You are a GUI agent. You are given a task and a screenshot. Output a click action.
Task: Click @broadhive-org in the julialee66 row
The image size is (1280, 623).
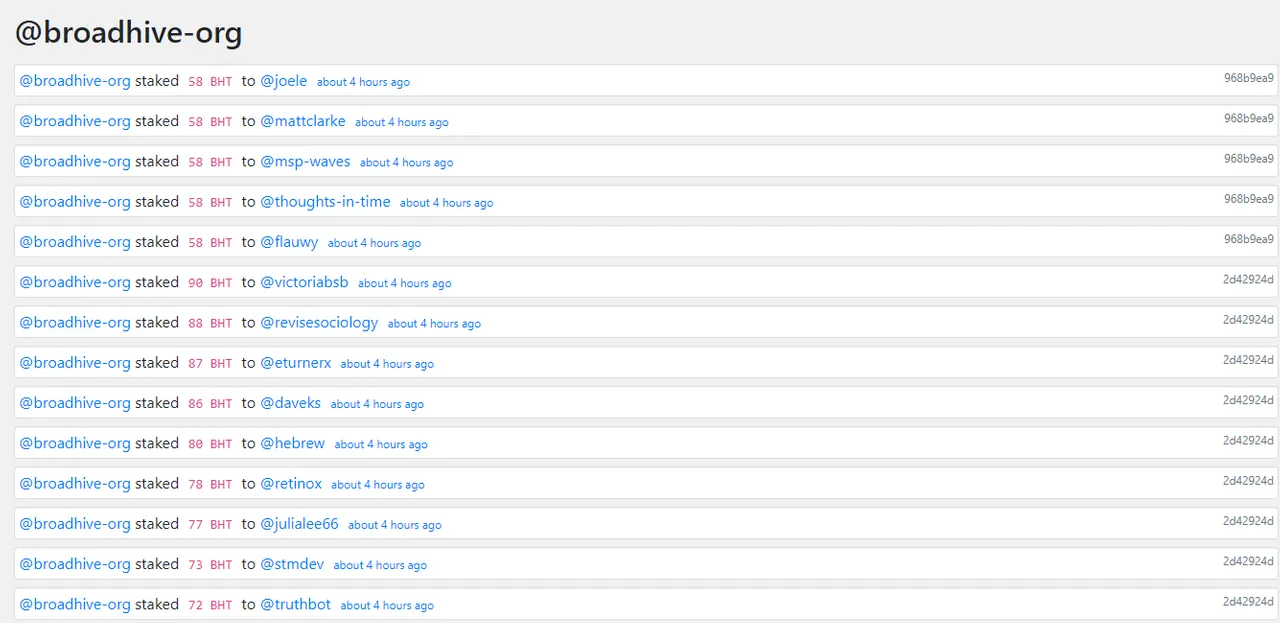point(75,523)
